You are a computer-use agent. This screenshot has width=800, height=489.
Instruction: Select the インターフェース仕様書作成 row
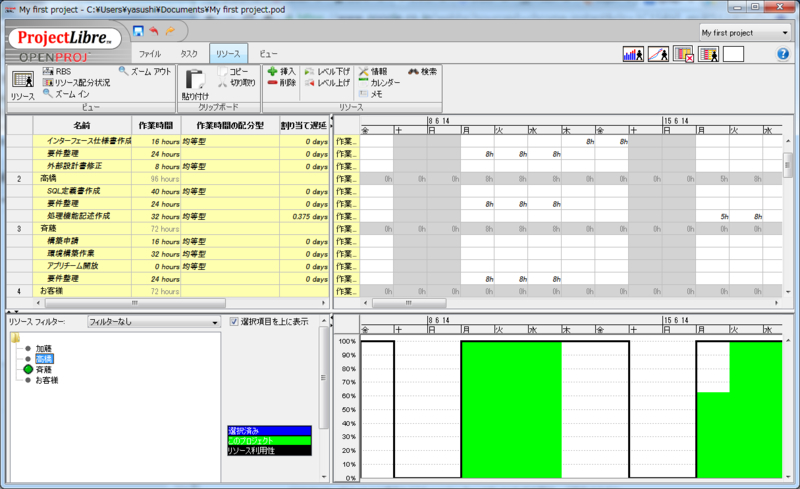coord(168,141)
